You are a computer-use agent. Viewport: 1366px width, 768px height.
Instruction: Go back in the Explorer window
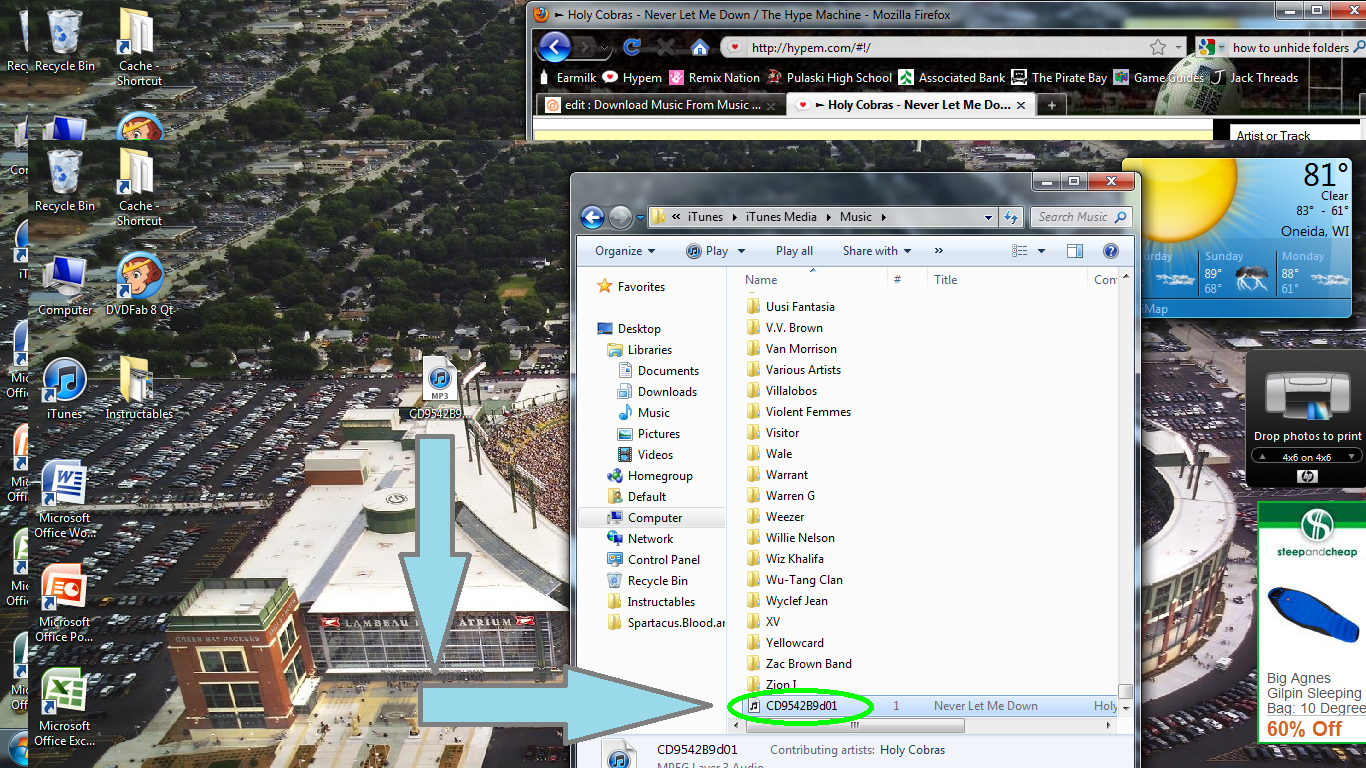point(592,217)
